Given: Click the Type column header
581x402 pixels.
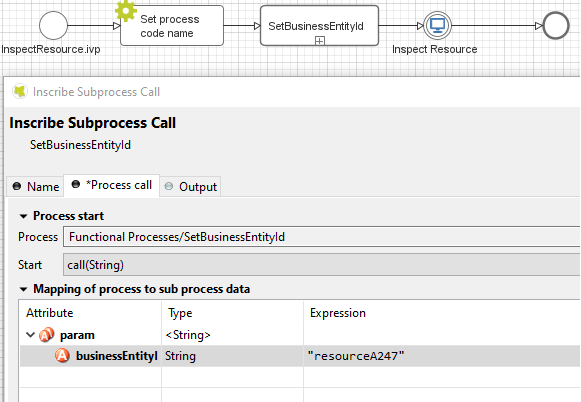Looking at the screenshot, I should click(232, 313).
